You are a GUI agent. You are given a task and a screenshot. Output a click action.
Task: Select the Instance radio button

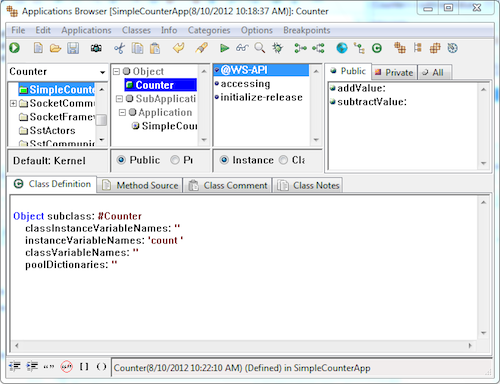[x=224, y=160]
